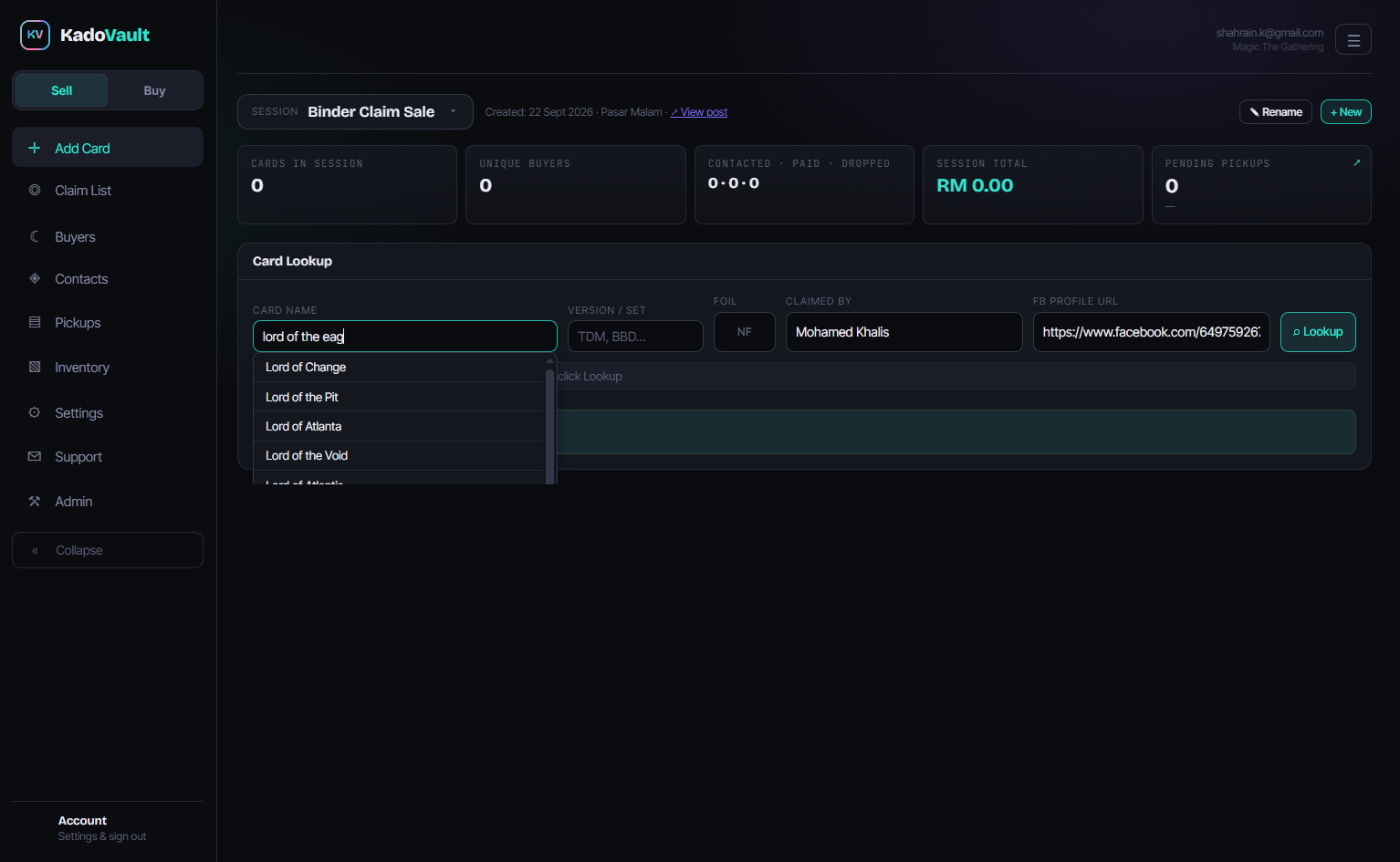Click the Claim List circle icon
This screenshot has width=1400, height=862.
pos(35,190)
